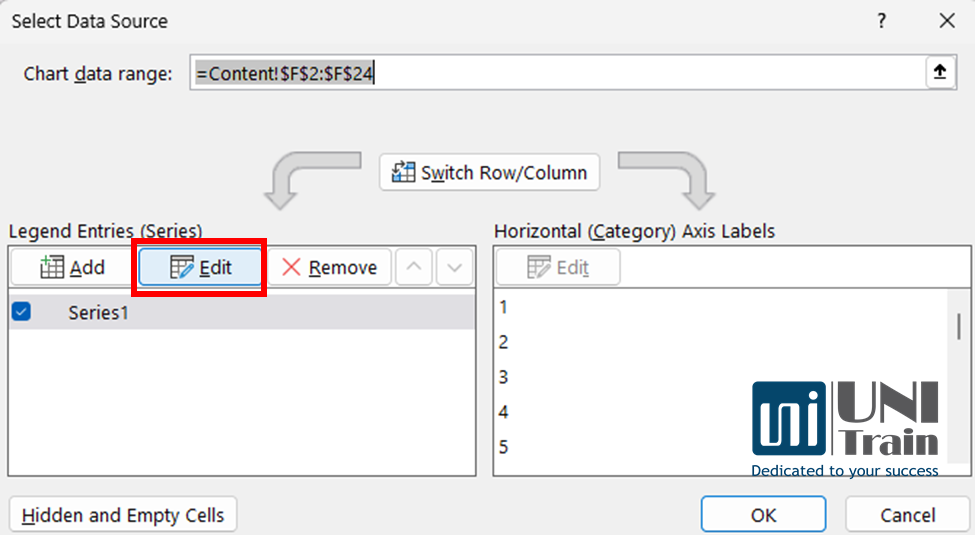The image size is (975, 535).
Task: Open the help question mark button
Action: [x=882, y=21]
